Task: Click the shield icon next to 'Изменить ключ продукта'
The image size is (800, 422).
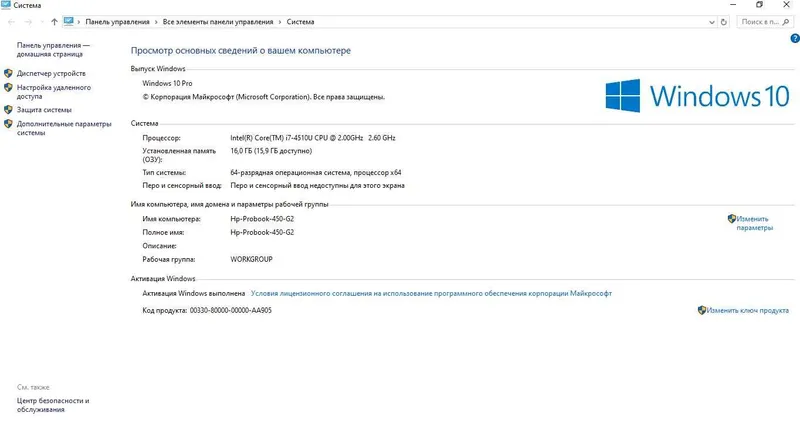Action: 702,310
